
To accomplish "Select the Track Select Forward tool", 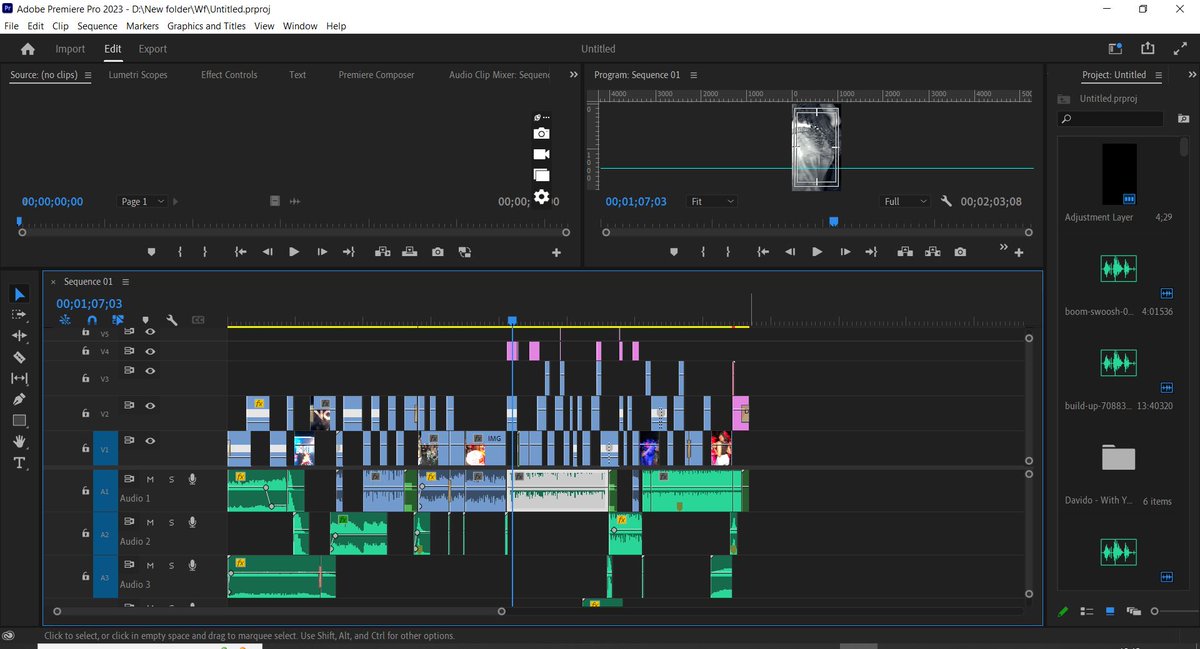I will (19, 314).
